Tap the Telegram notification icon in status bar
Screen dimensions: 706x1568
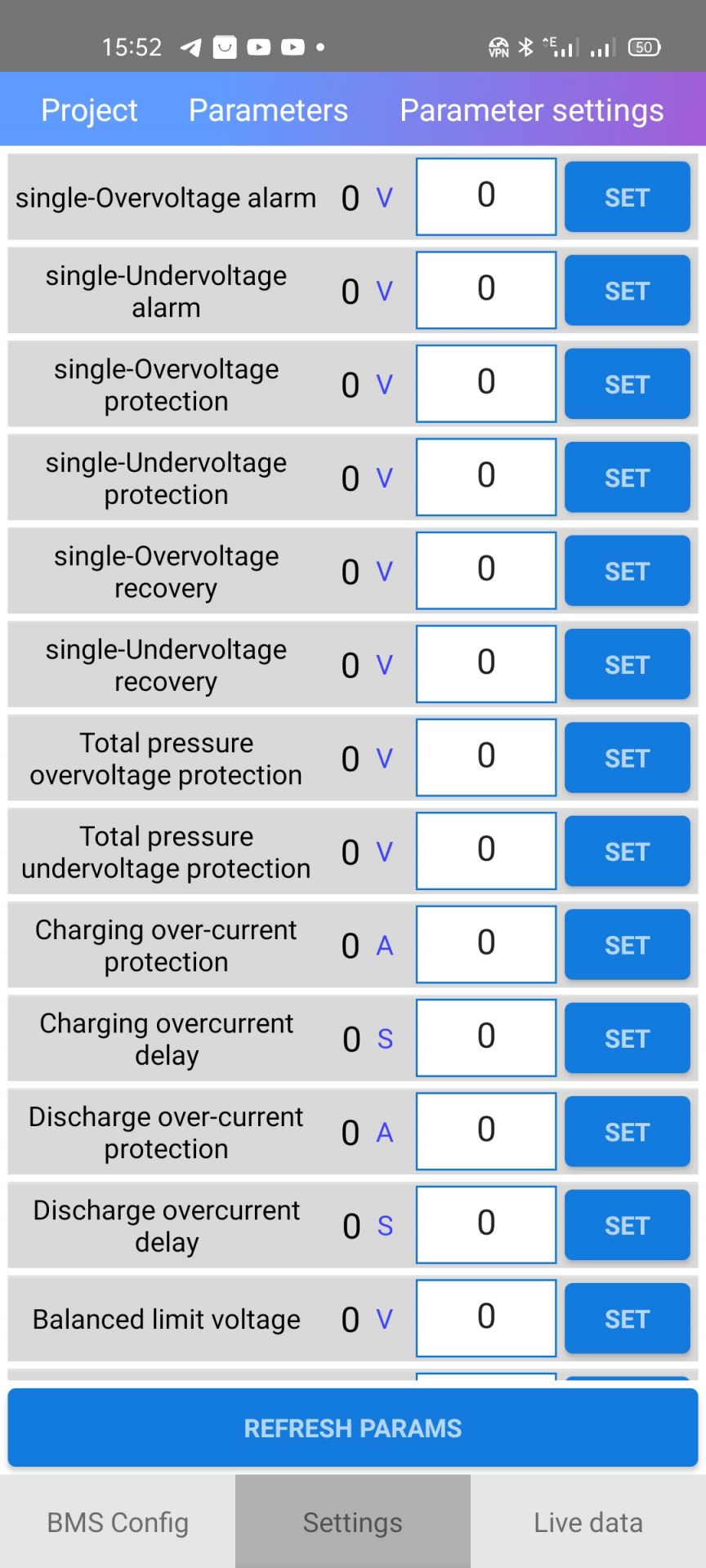tap(190, 47)
